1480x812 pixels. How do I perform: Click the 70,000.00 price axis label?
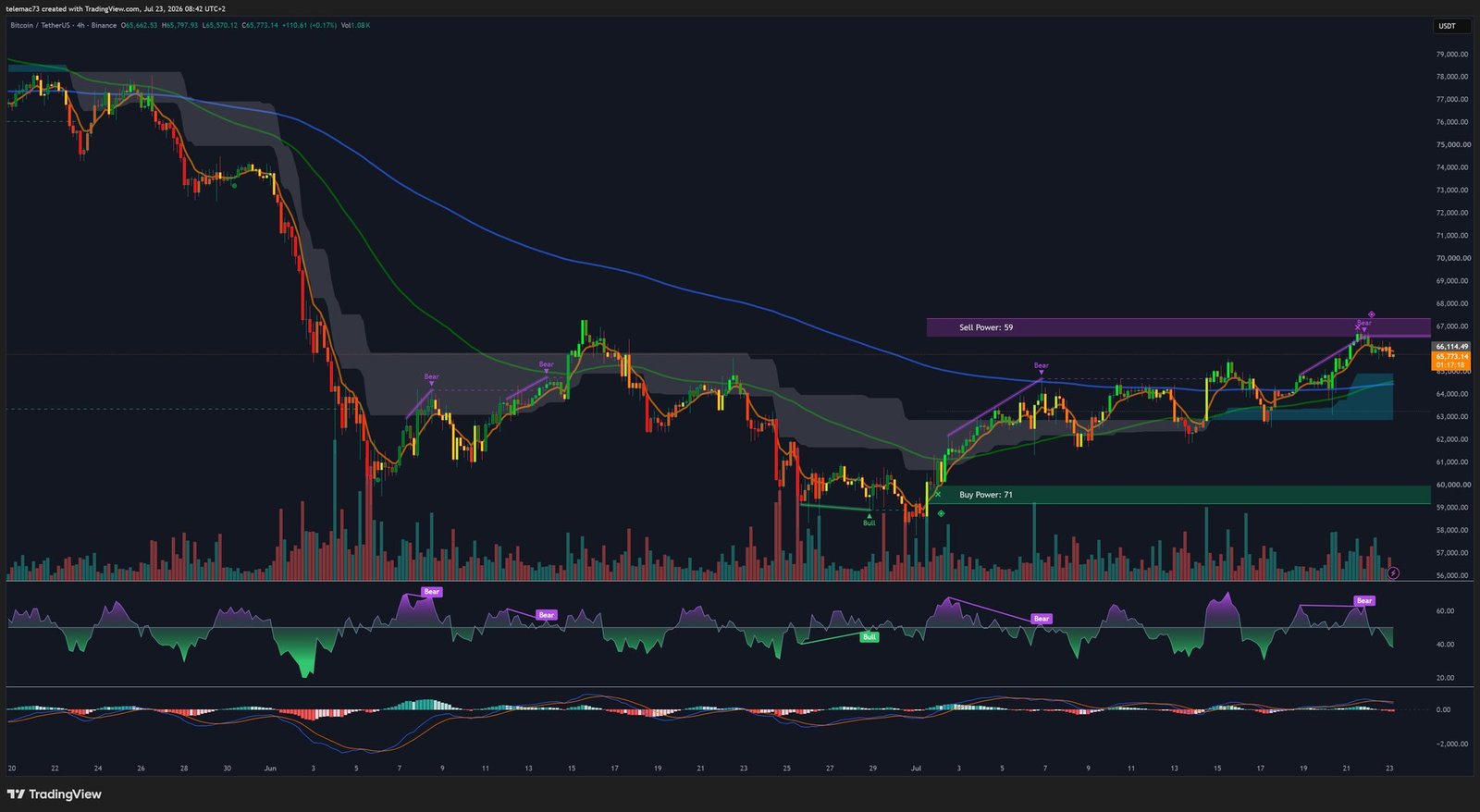(x=1452, y=258)
